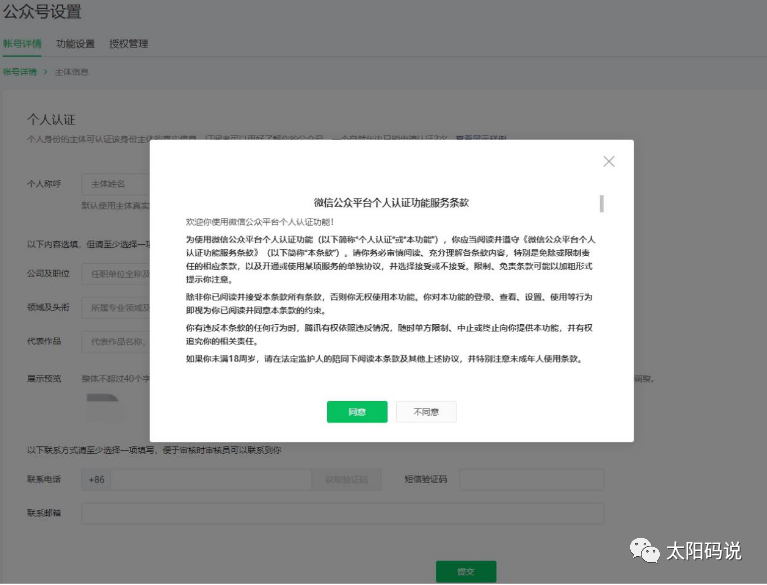Viewport: 767px width, 585px height.
Task: Click the 个人认证 section heading
Action: [51, 120]
